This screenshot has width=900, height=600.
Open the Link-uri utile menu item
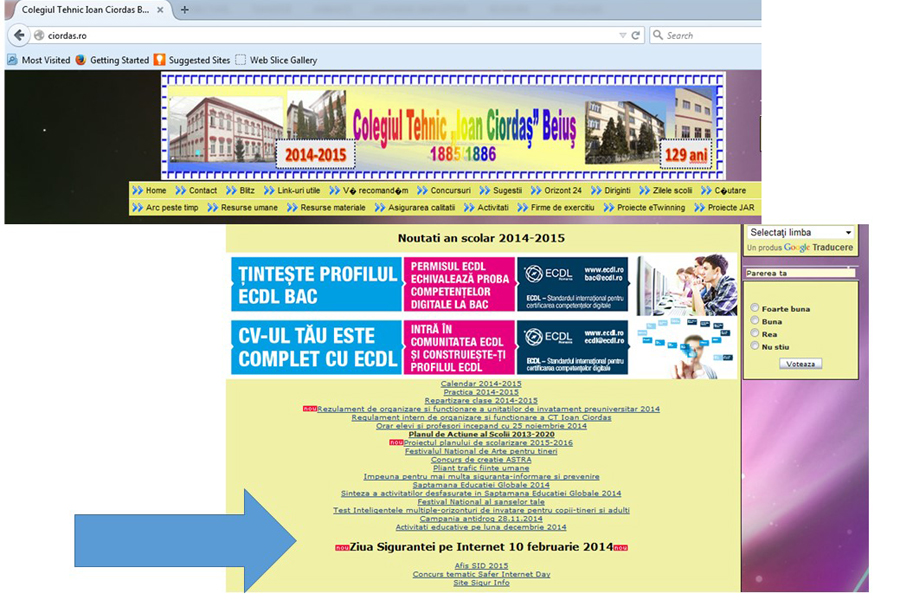pos(292,191)
